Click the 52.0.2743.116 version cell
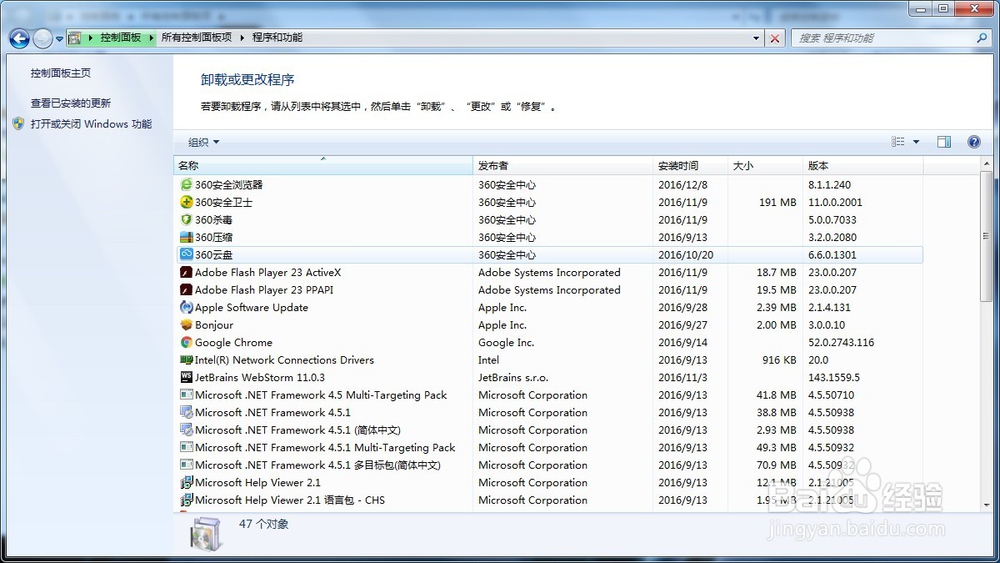Image resolution: width=1000 pixels, height=563 pixels. tap(841, 342)
